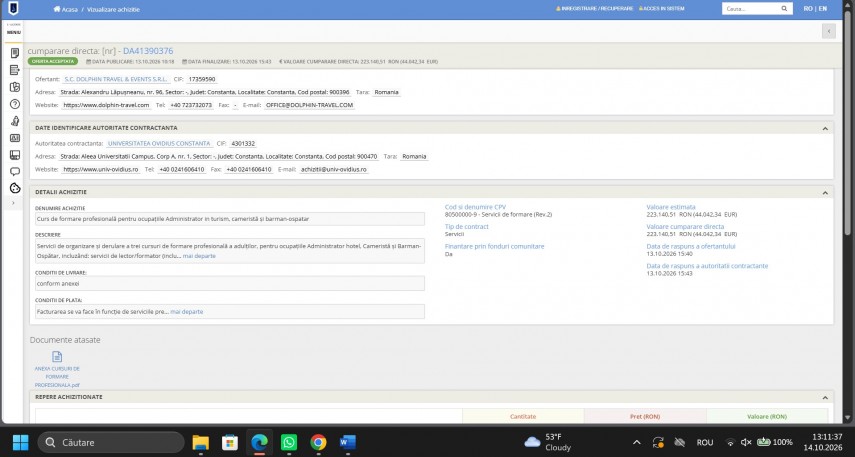
Task: Click the CPV code 80500000-9 text
Action: click(498, 214)
